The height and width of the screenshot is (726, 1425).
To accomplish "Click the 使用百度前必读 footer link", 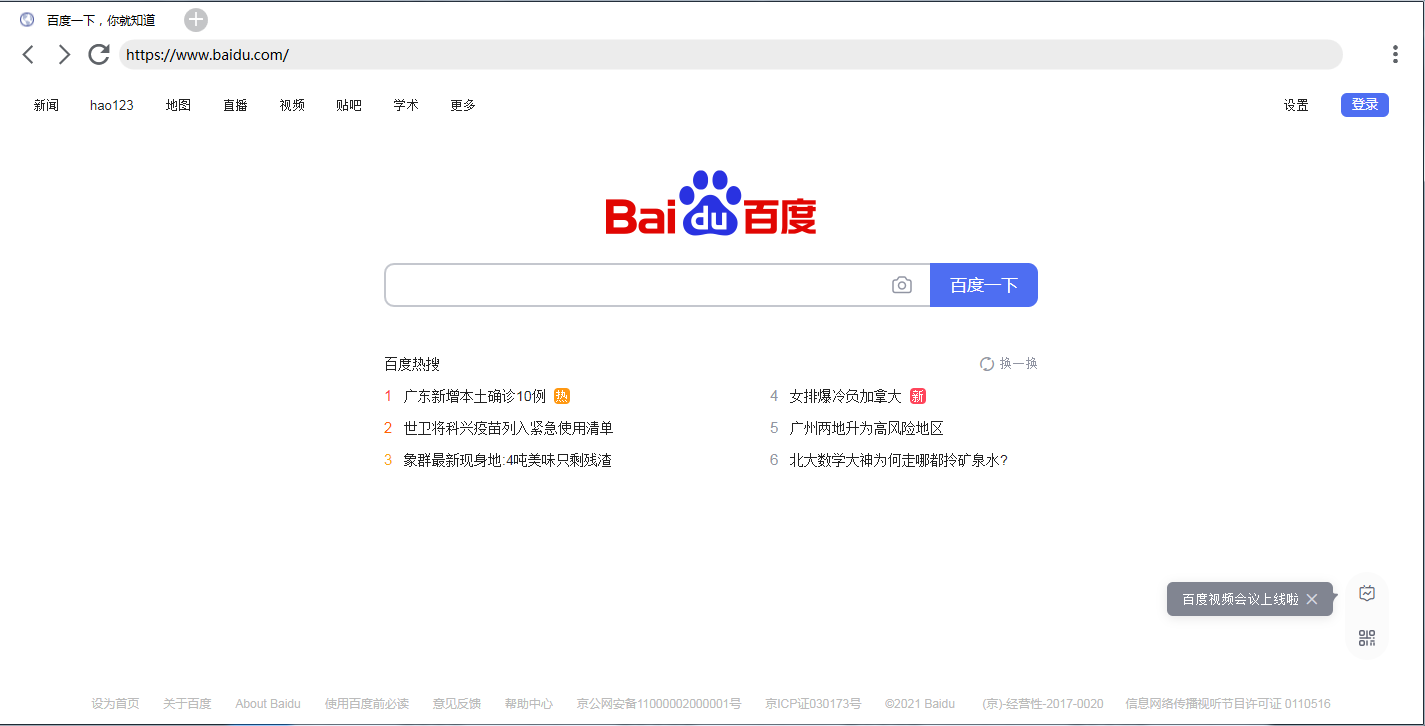I will [367, 704].
